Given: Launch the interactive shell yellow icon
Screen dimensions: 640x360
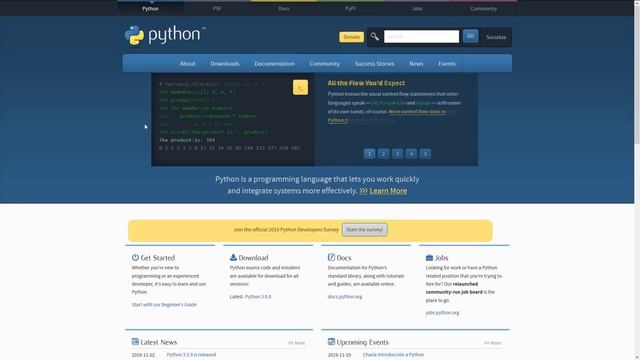Looking at the screenshot, I should coord(300,87).
